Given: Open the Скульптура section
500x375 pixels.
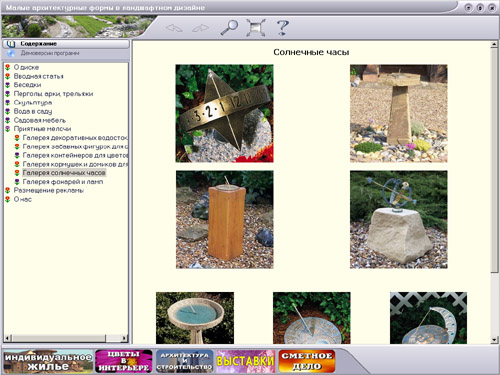Looking at the screenshot, I should coord(33,103).
